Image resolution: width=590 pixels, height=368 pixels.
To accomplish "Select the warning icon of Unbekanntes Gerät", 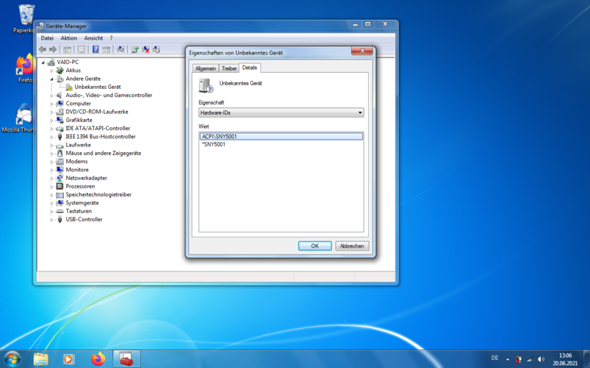I will [x=69, y=87].
